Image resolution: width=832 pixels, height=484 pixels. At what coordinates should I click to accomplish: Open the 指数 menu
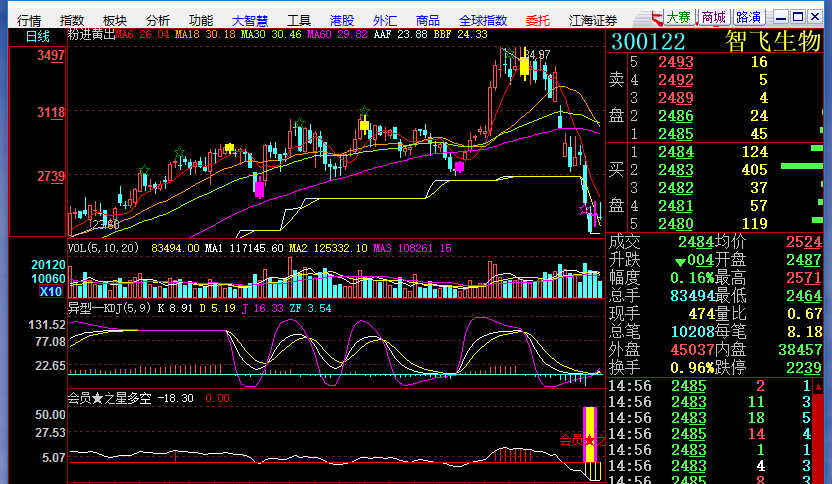(72, 20)
